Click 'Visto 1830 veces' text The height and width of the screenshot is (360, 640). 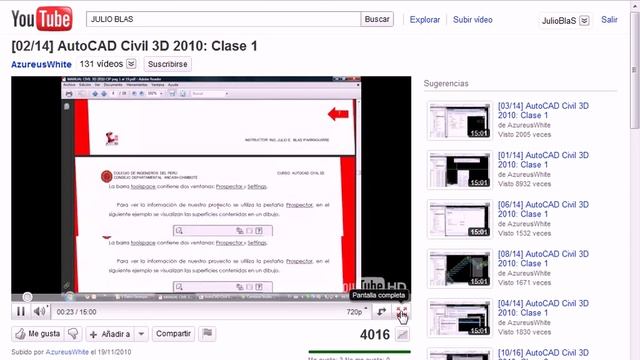524,332
